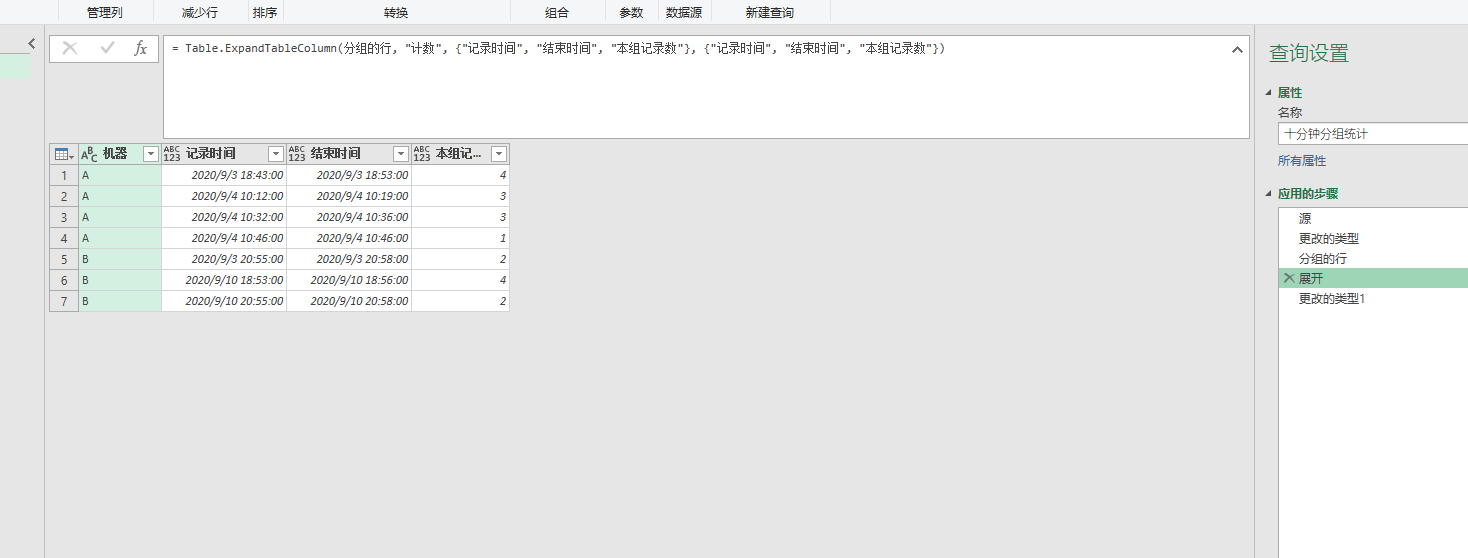1468x558 pixels.
Task: Open the 组合 ribbon group
Action: pos(557,13)
